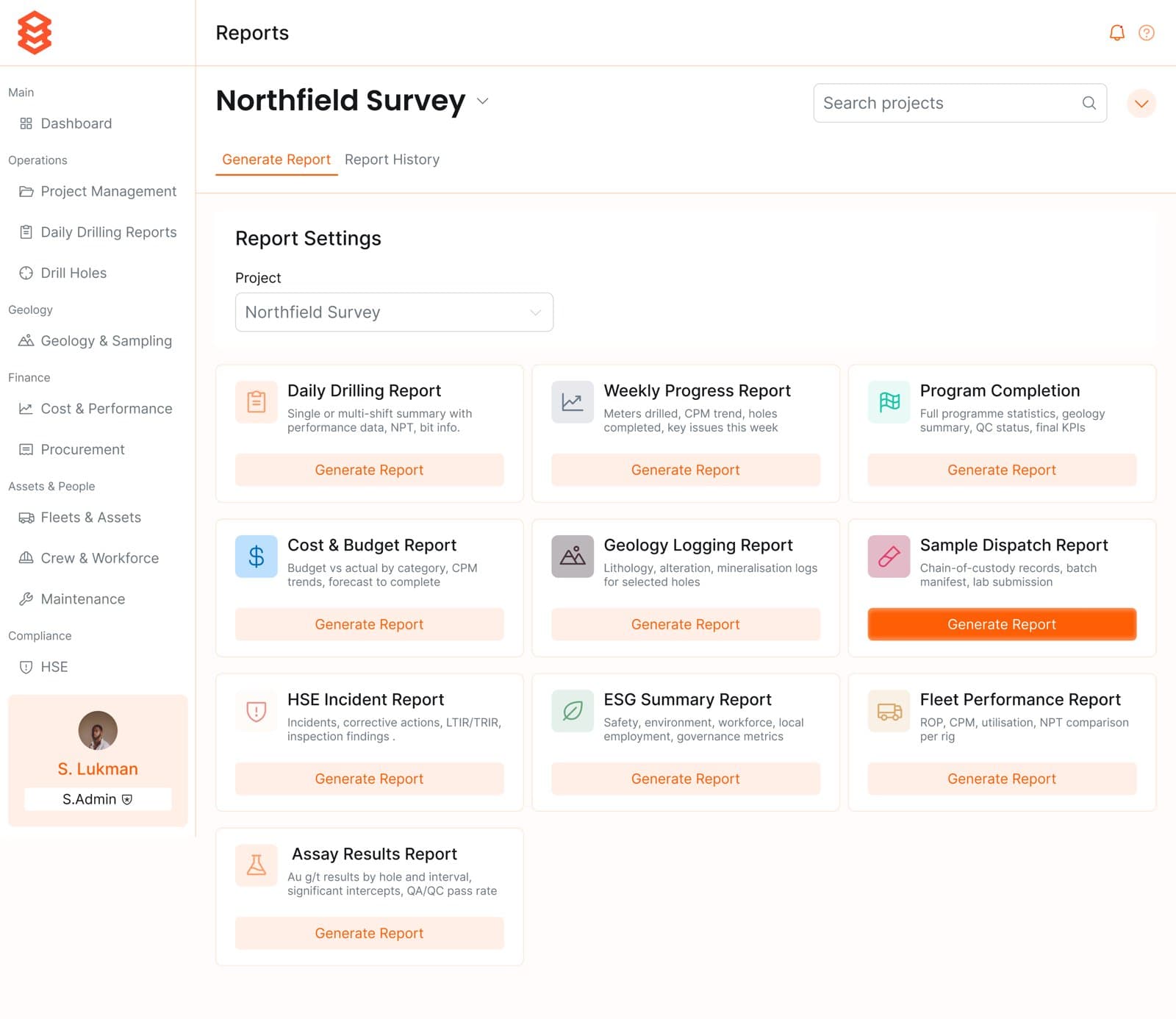Click the Geology Logging mountain icon
The height and width of the screenshot is (1019, 1176).
(573, 556)
